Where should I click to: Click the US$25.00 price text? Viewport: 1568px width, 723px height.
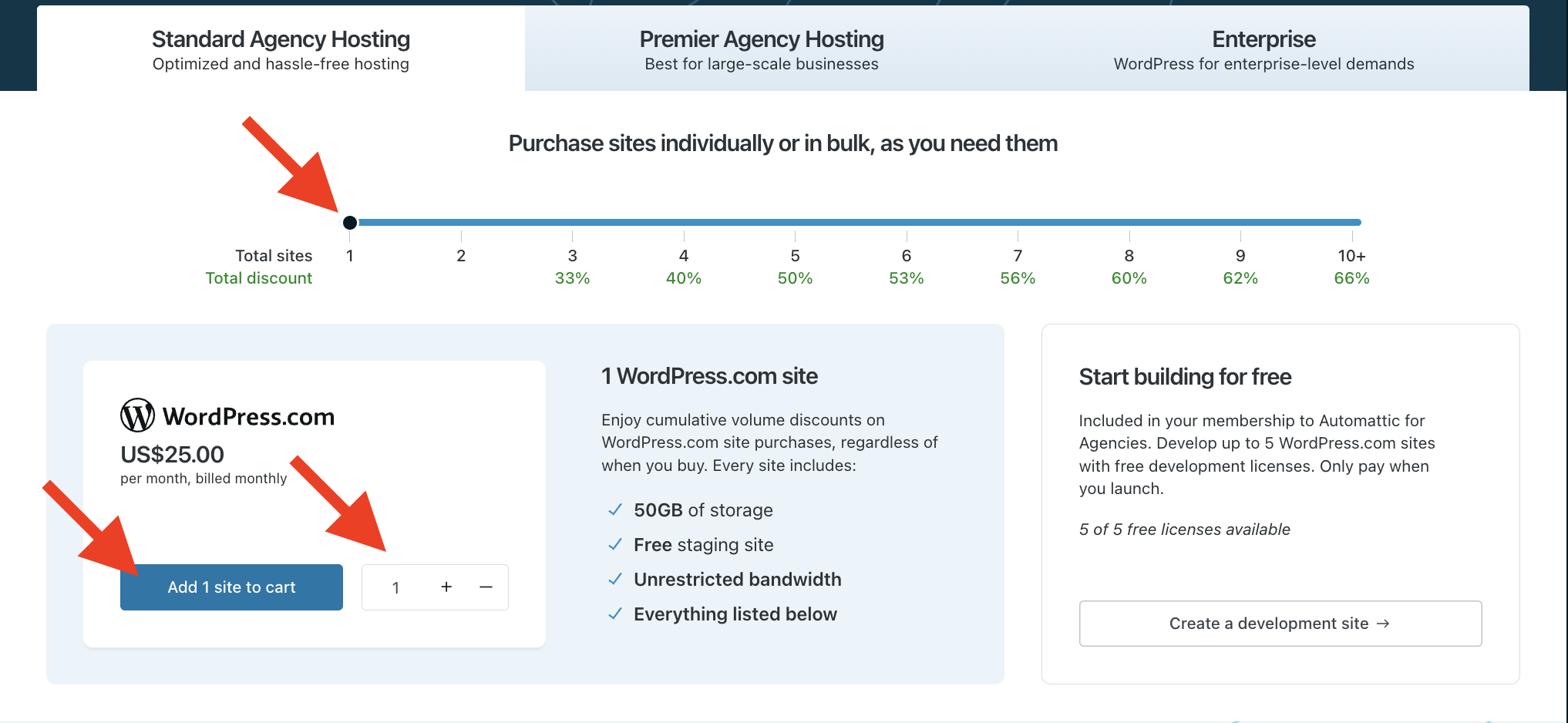[171, 455]
